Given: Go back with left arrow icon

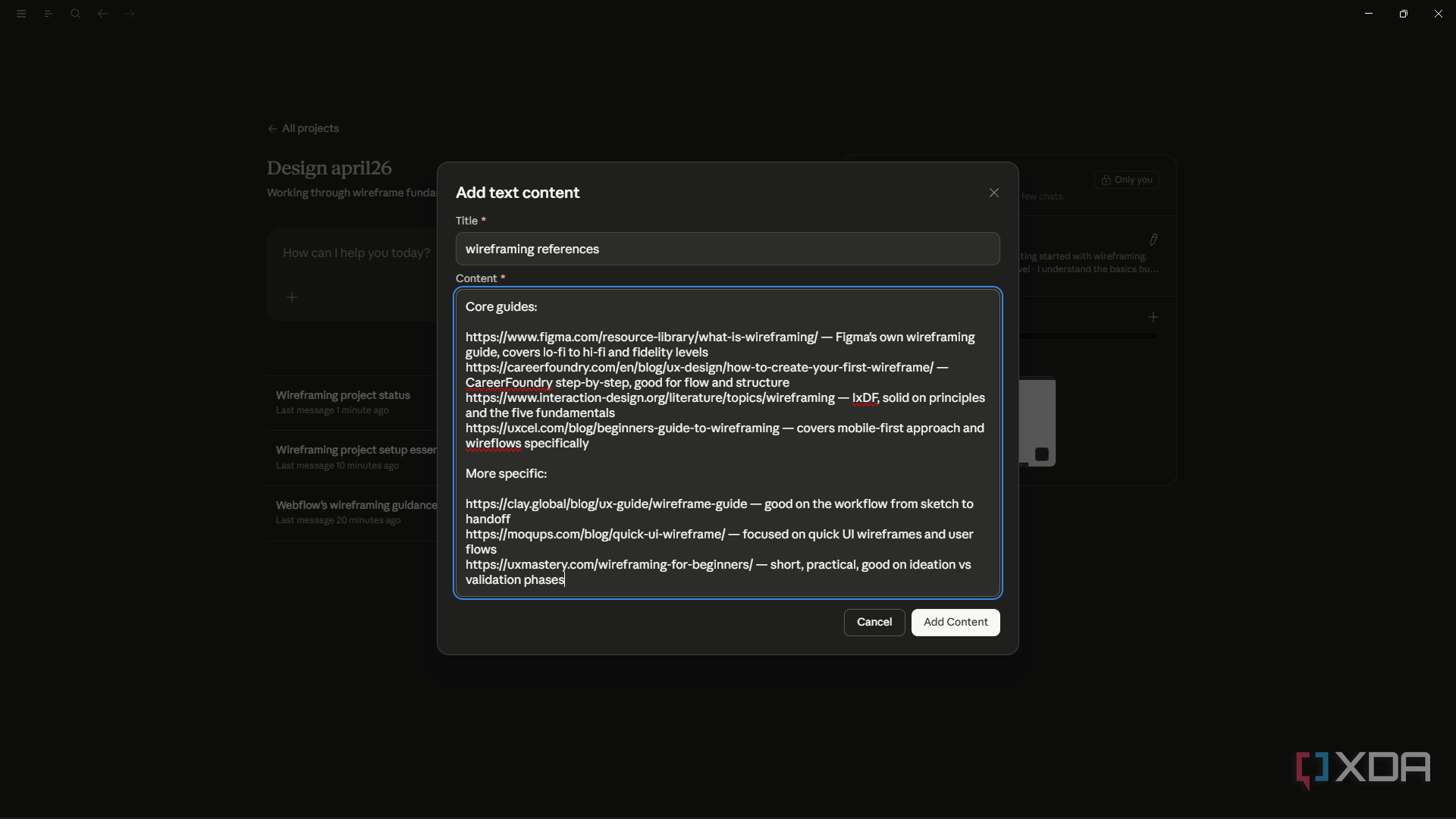Looking at the screenshot, I should click(x=102, y=14).
